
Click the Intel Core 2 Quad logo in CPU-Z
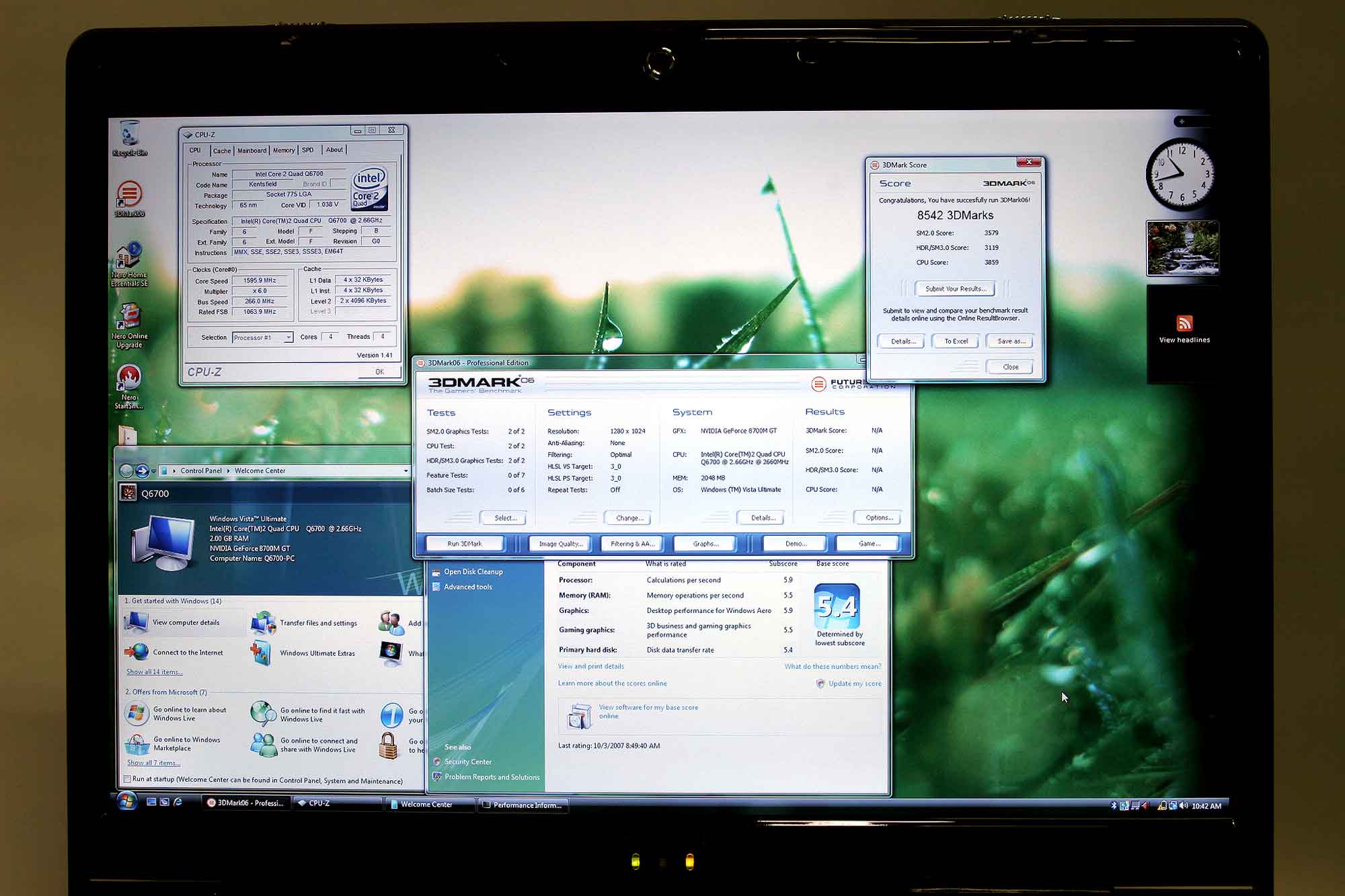369,189
